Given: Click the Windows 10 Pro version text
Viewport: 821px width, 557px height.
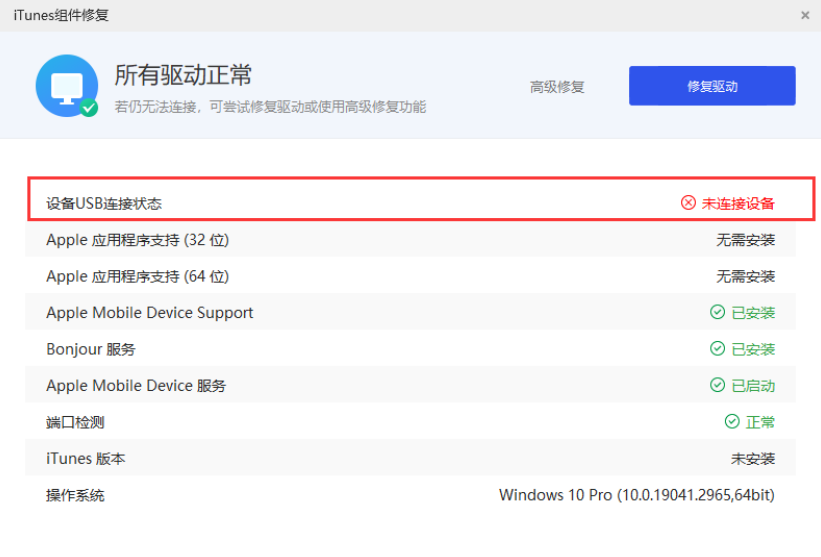Looking at the screenshot, I should click(636, 495).
